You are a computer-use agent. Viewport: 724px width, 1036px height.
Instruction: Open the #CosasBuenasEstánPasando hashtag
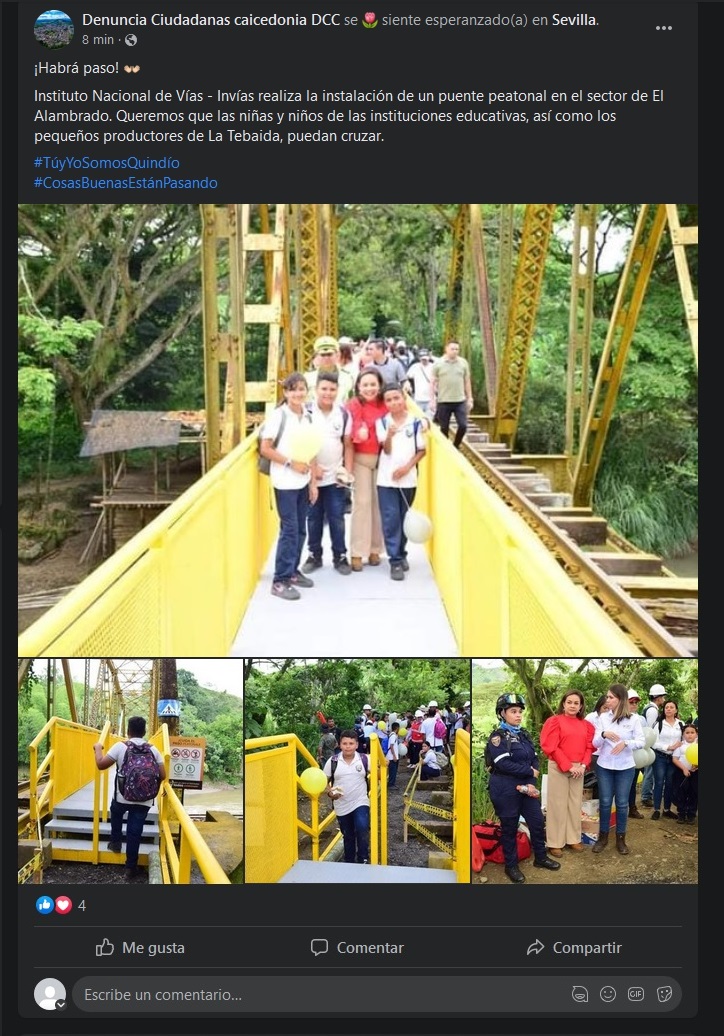coord(126,182)
